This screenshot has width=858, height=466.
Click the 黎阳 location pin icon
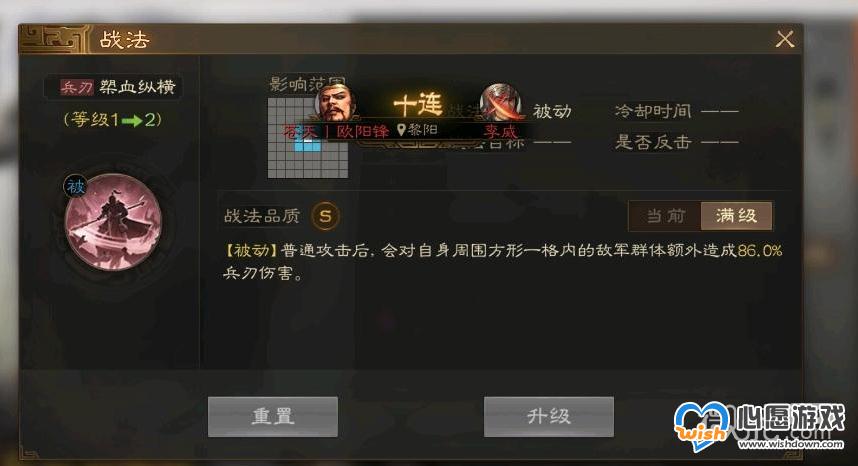[x=401, y=130]
